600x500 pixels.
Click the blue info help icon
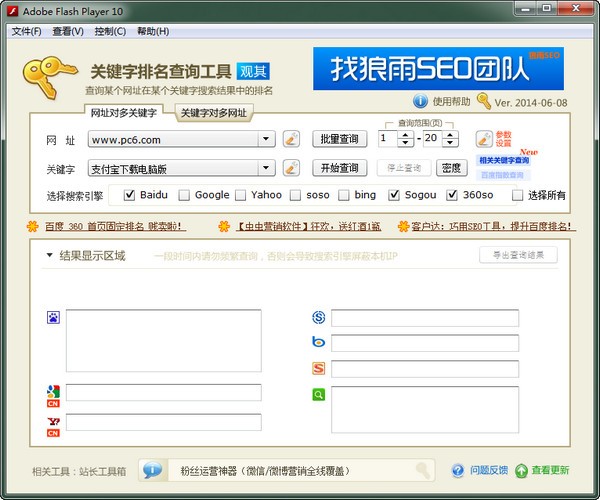pos(420,101)
